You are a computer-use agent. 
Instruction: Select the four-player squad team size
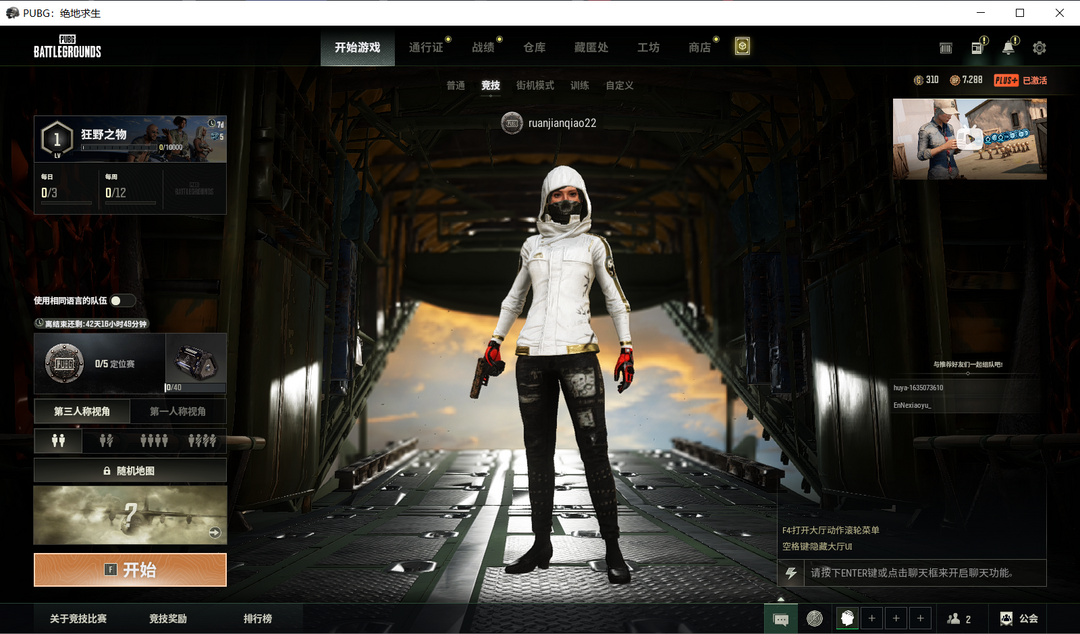click(202, 441)
